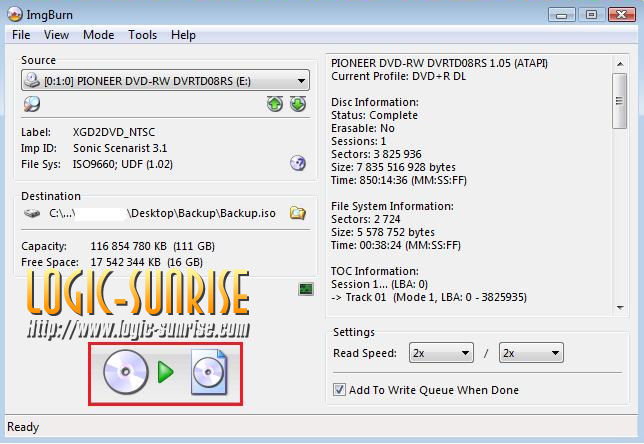The height and width of the screenshot is (444, 644).
Task: Open the first Read Speed 2x dropdown
Action: click(441, 354)
